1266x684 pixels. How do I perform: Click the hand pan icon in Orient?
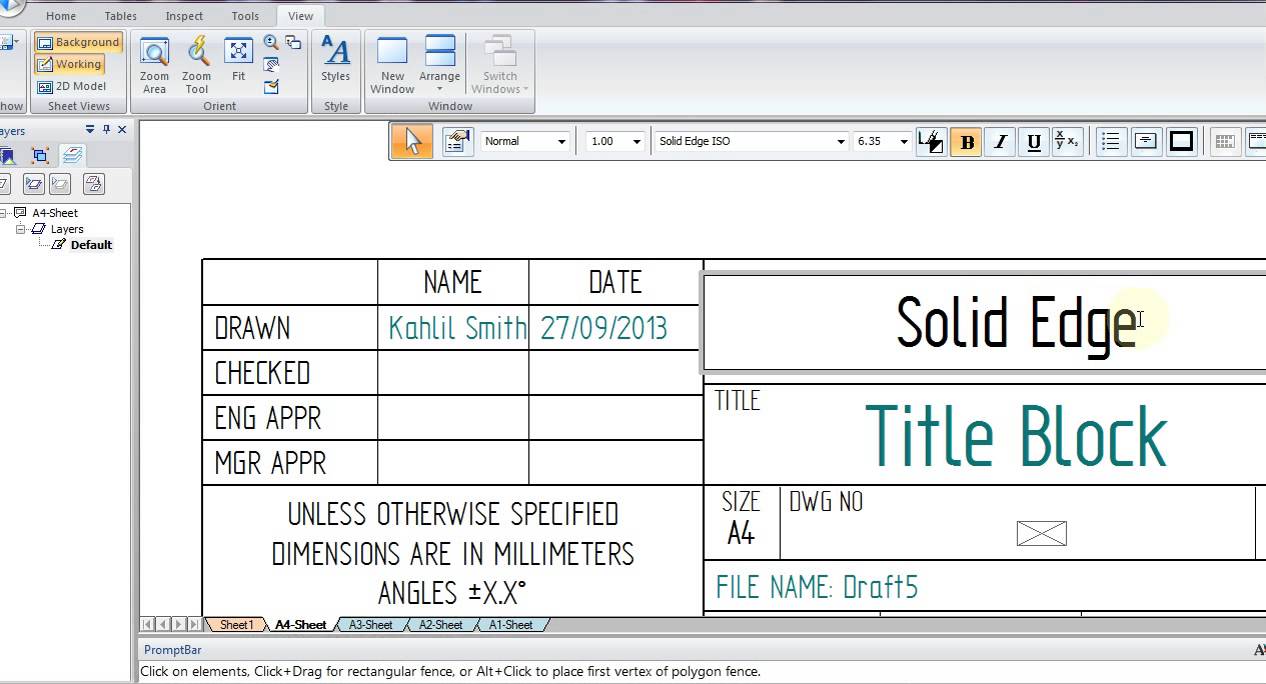[271, 65]
